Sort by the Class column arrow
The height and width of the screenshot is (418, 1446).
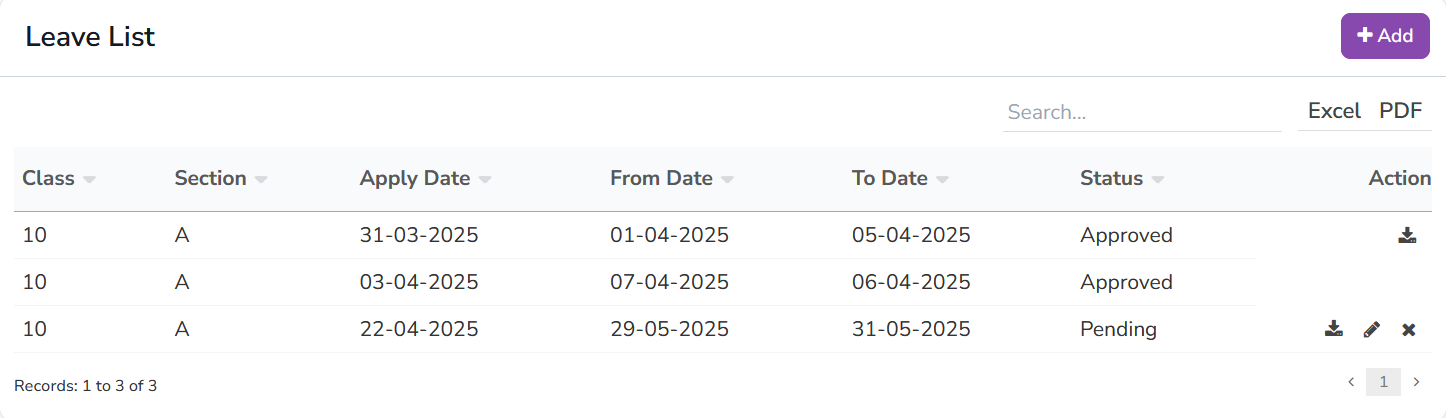[90, 180]
